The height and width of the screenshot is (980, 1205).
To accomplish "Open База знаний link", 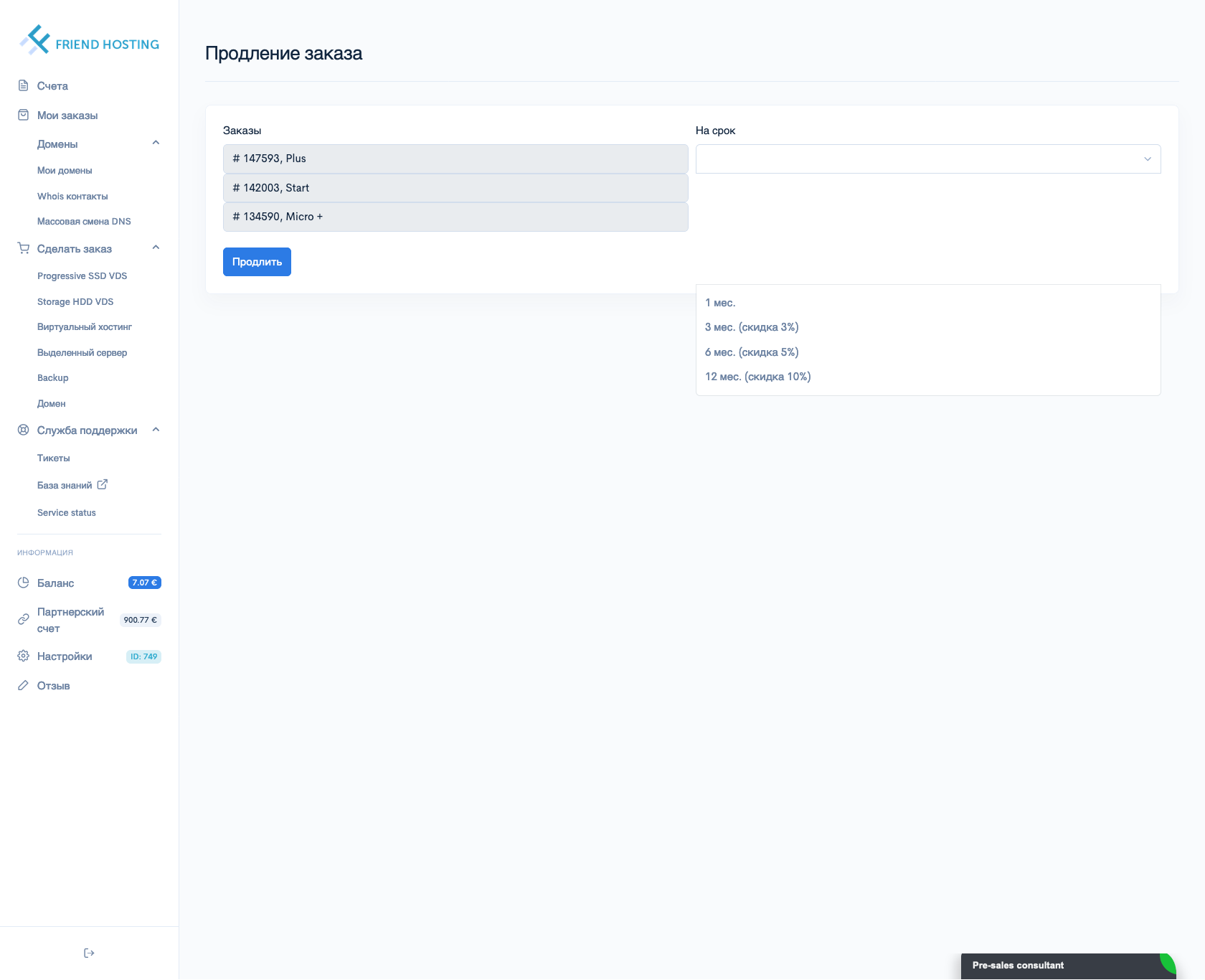I will 65,486.
